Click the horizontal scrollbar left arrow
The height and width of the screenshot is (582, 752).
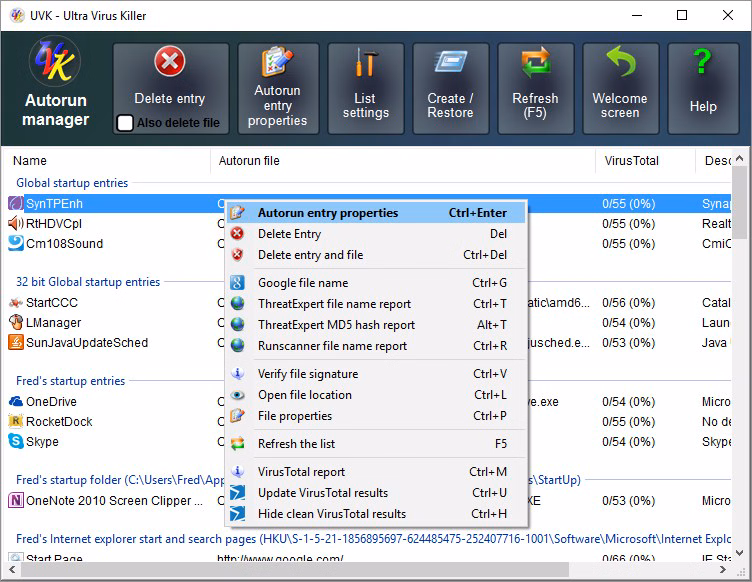click(x=12, y=570)
